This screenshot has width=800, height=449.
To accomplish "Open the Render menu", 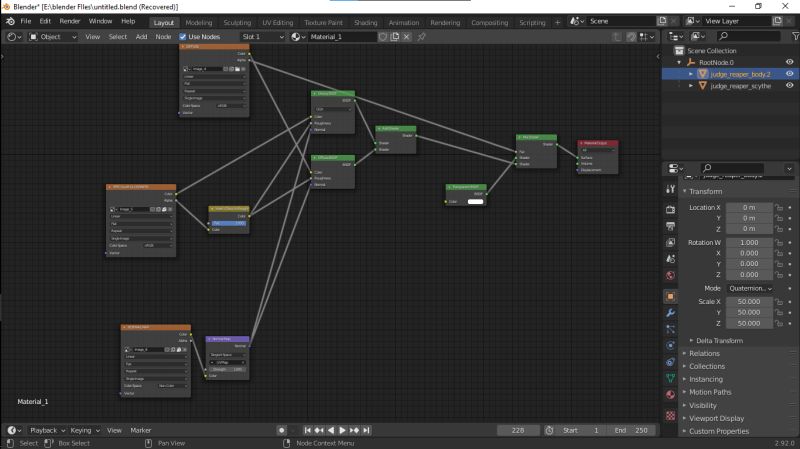I will click(x=69, y=21).
